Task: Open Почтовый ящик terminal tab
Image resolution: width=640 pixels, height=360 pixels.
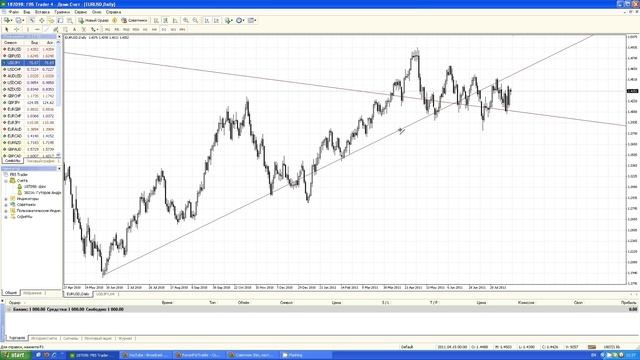Action: pyautogui.click(x=98, y=338)
